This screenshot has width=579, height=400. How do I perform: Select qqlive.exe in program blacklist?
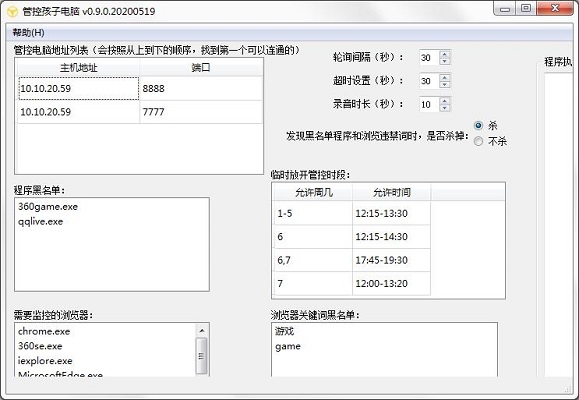point(41,222)
